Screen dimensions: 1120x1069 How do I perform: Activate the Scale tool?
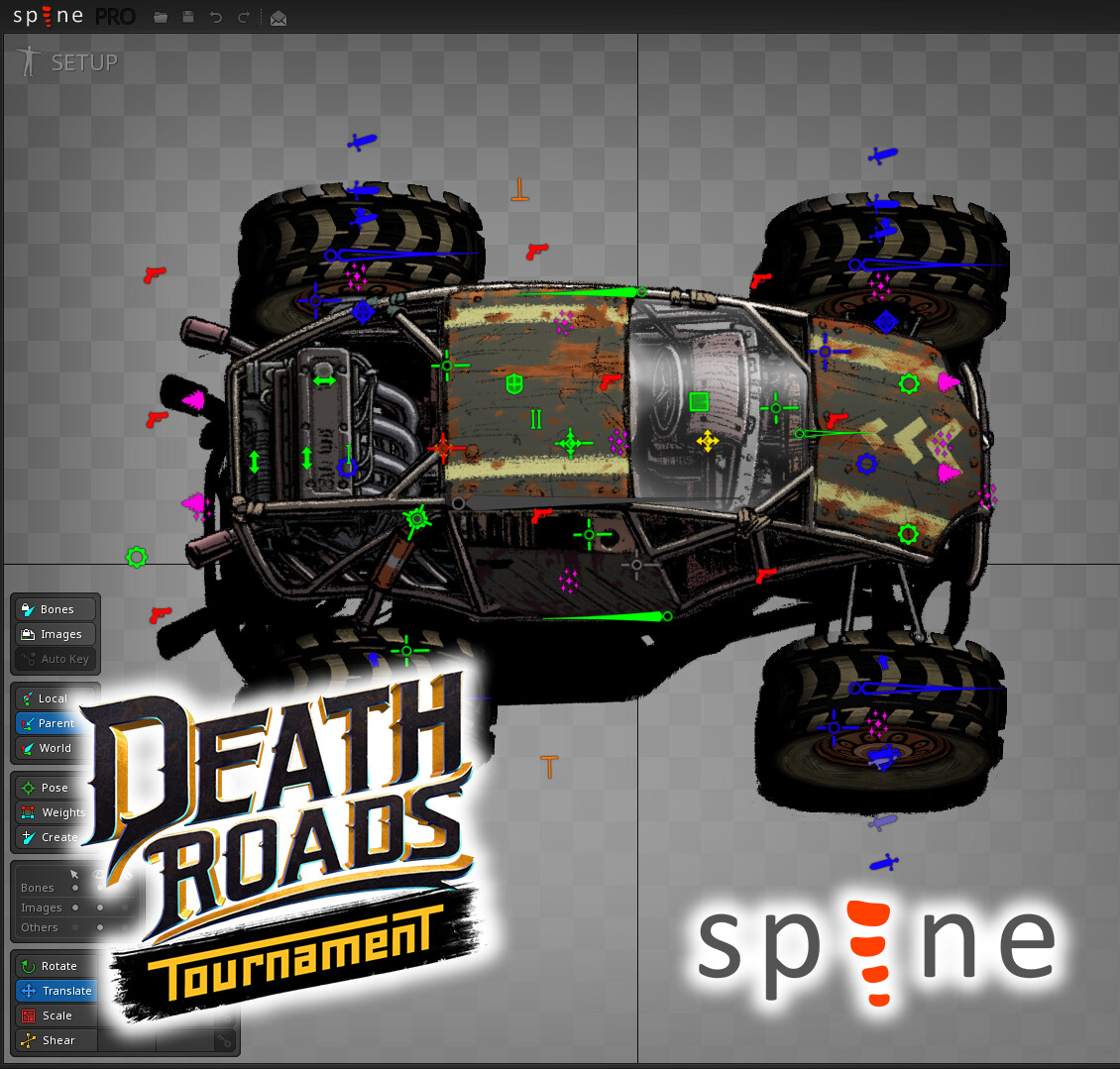coord(55,1015)
